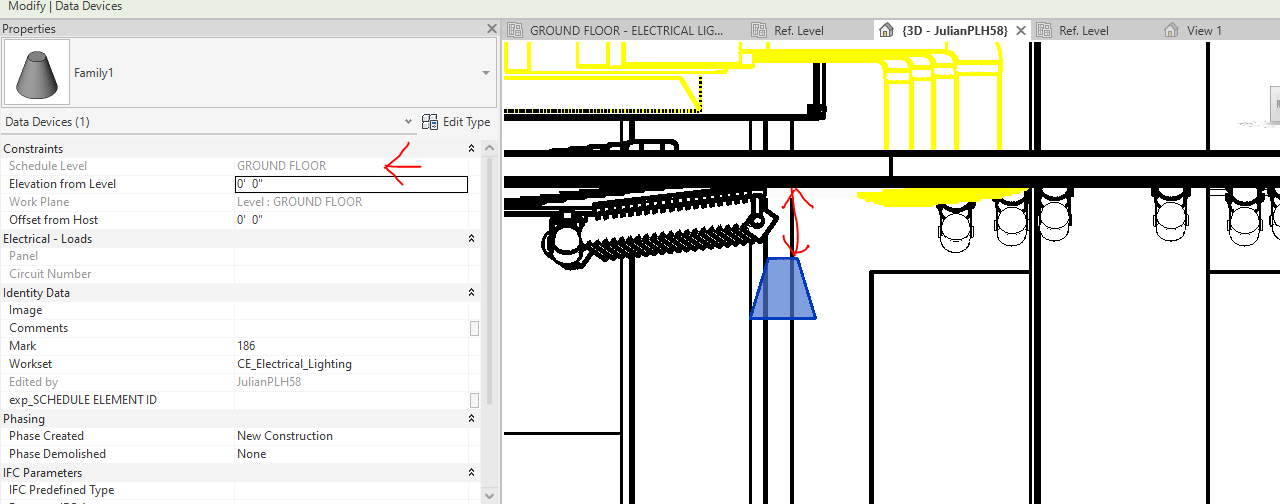1280x504 pixels.
Task: Click the Work Plane value Level : GROUND FLOOR
Action: click(x=299, y=202)
